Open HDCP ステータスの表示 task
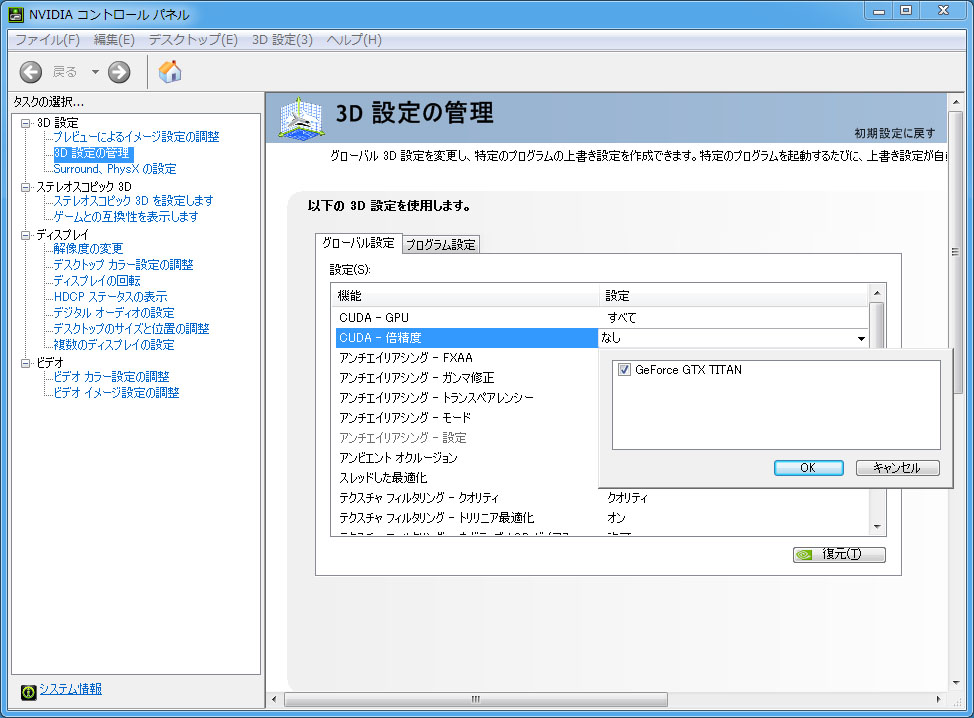 110,297
